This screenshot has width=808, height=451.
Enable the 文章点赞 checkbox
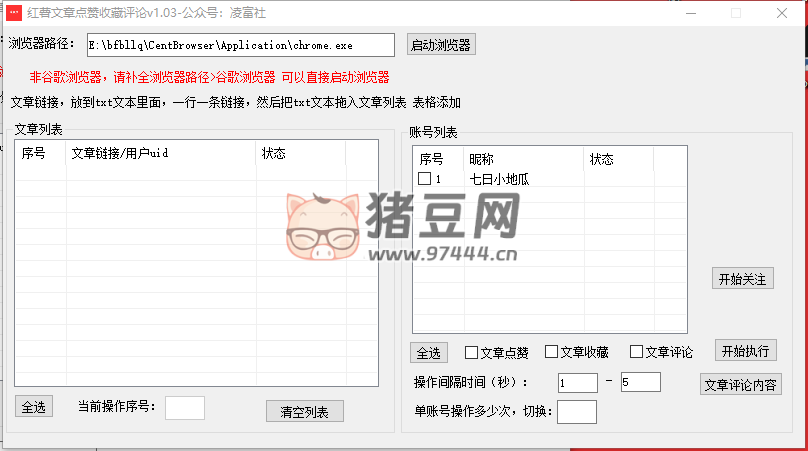point(472,353)
